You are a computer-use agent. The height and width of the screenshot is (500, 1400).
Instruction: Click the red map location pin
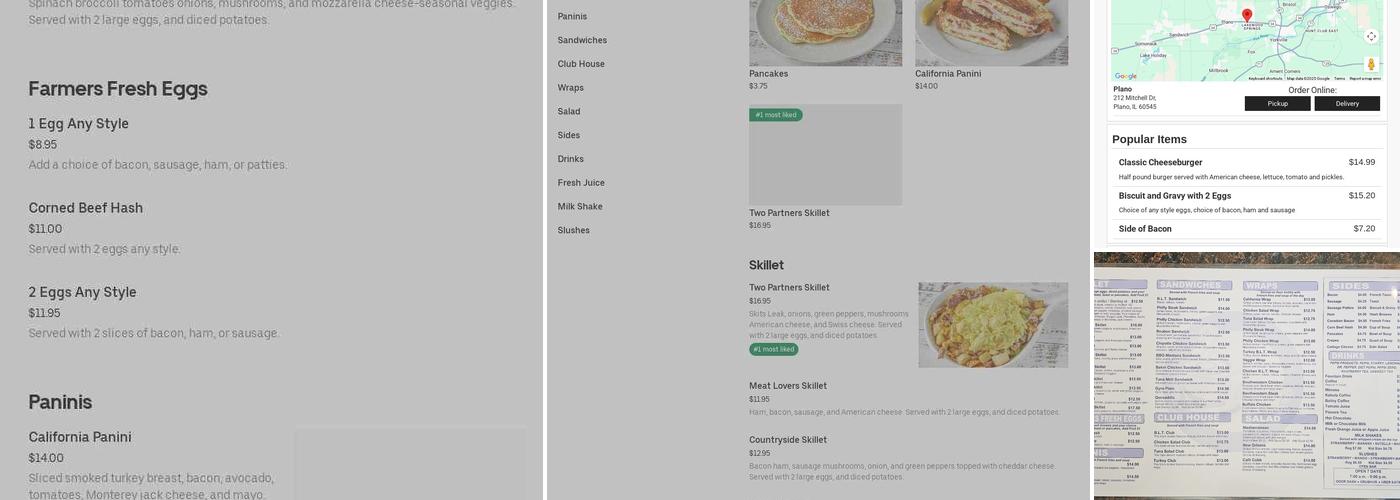(1246, 15)
